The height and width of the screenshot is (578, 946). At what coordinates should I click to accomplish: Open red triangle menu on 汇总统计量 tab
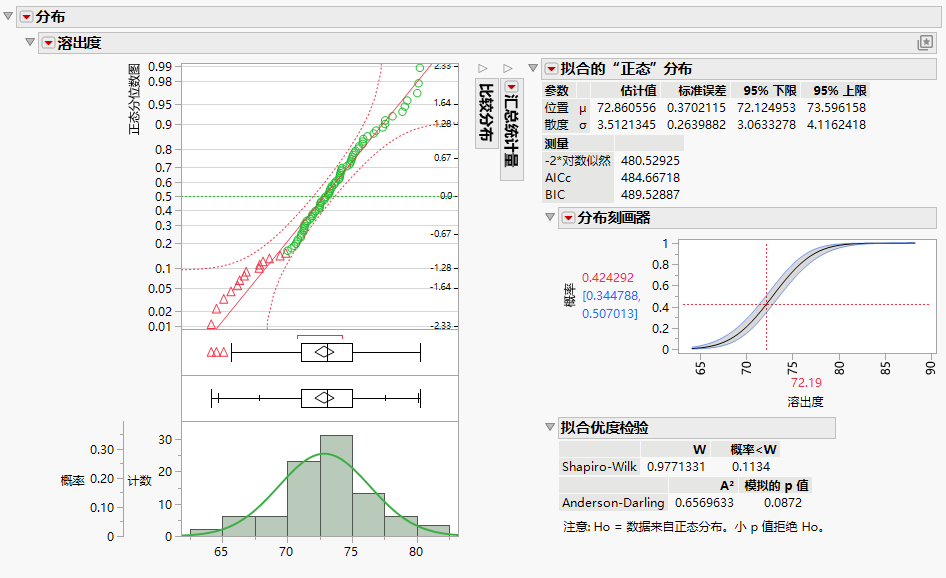512,87
